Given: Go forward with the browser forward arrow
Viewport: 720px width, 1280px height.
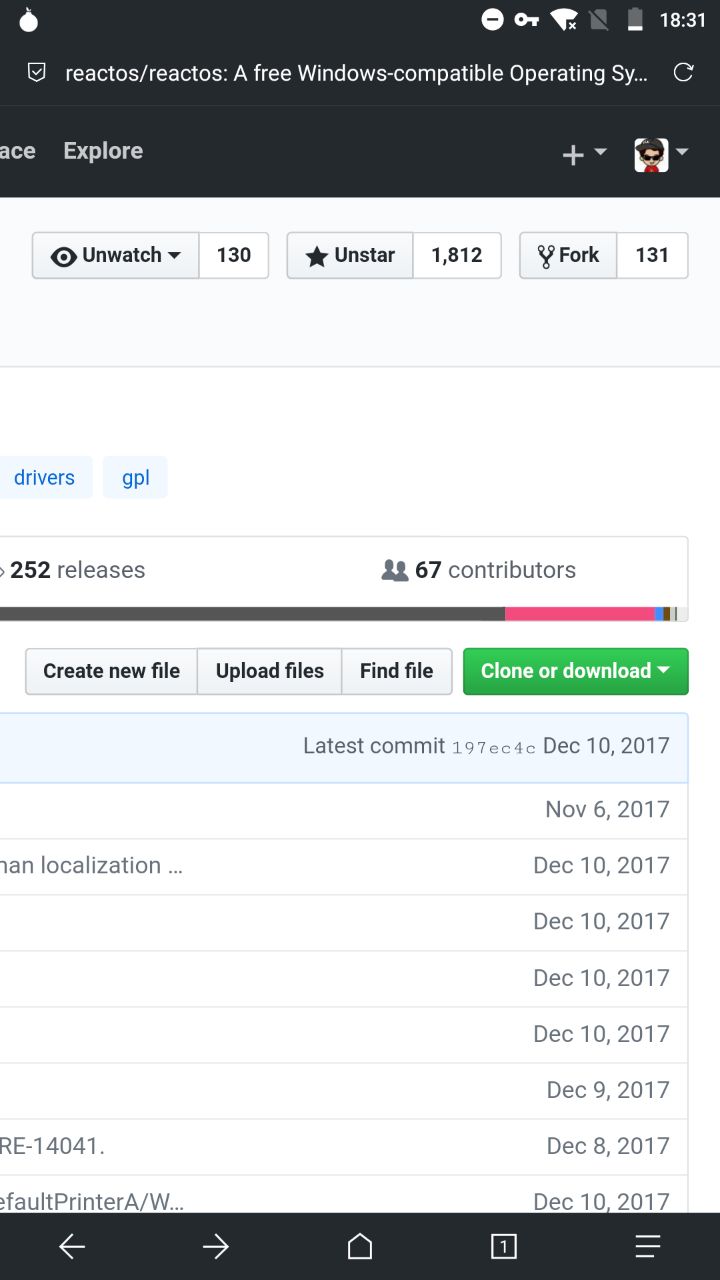Looking at the screenshot, I should (216, 1246).
